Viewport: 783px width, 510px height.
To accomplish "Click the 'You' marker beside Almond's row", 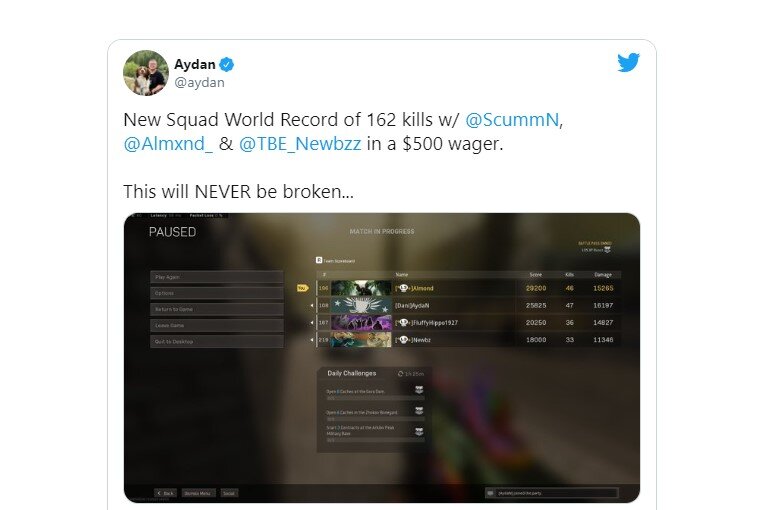I will 303,288.
